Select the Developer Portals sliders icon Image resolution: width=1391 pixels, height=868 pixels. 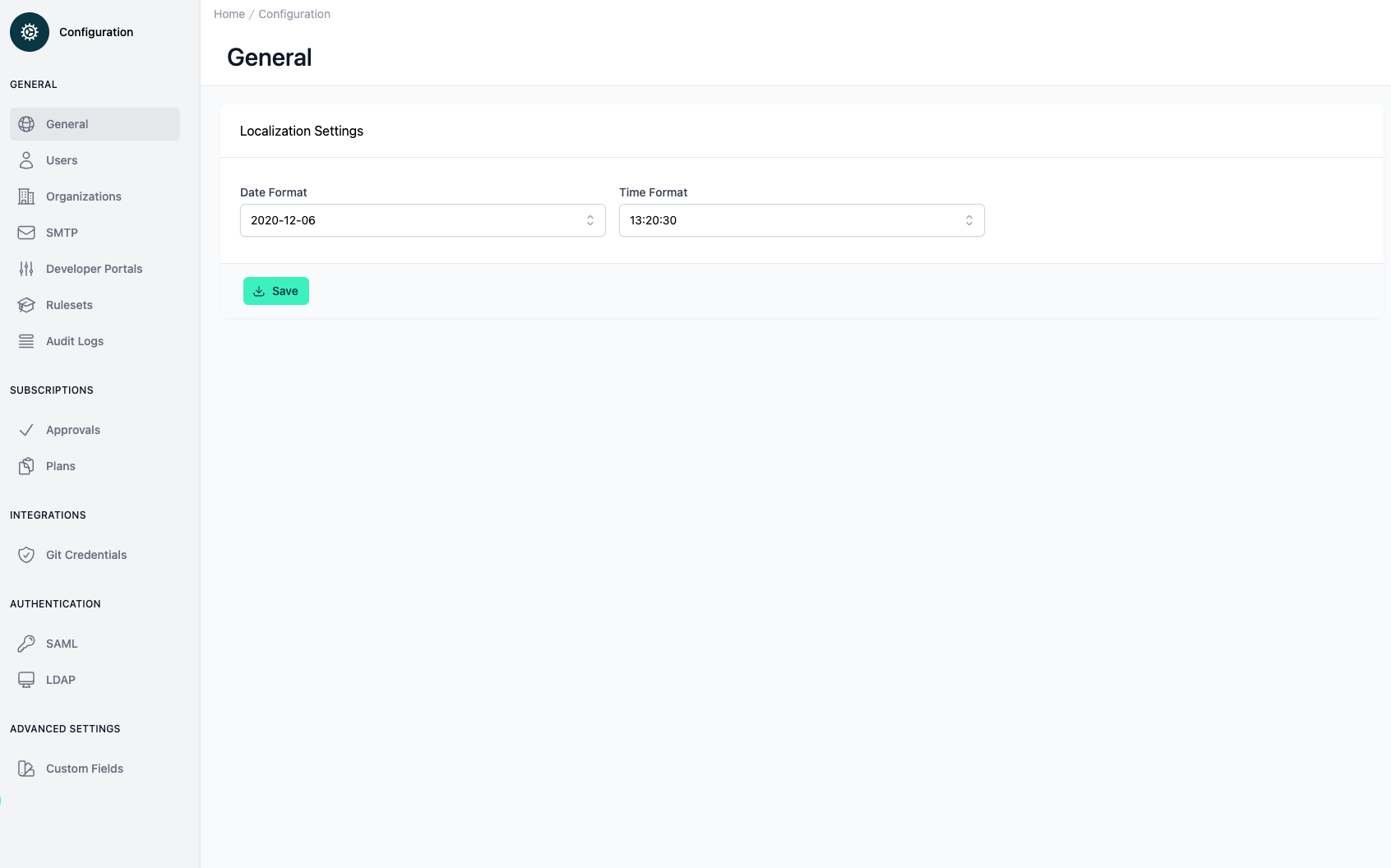pos(25,268)
